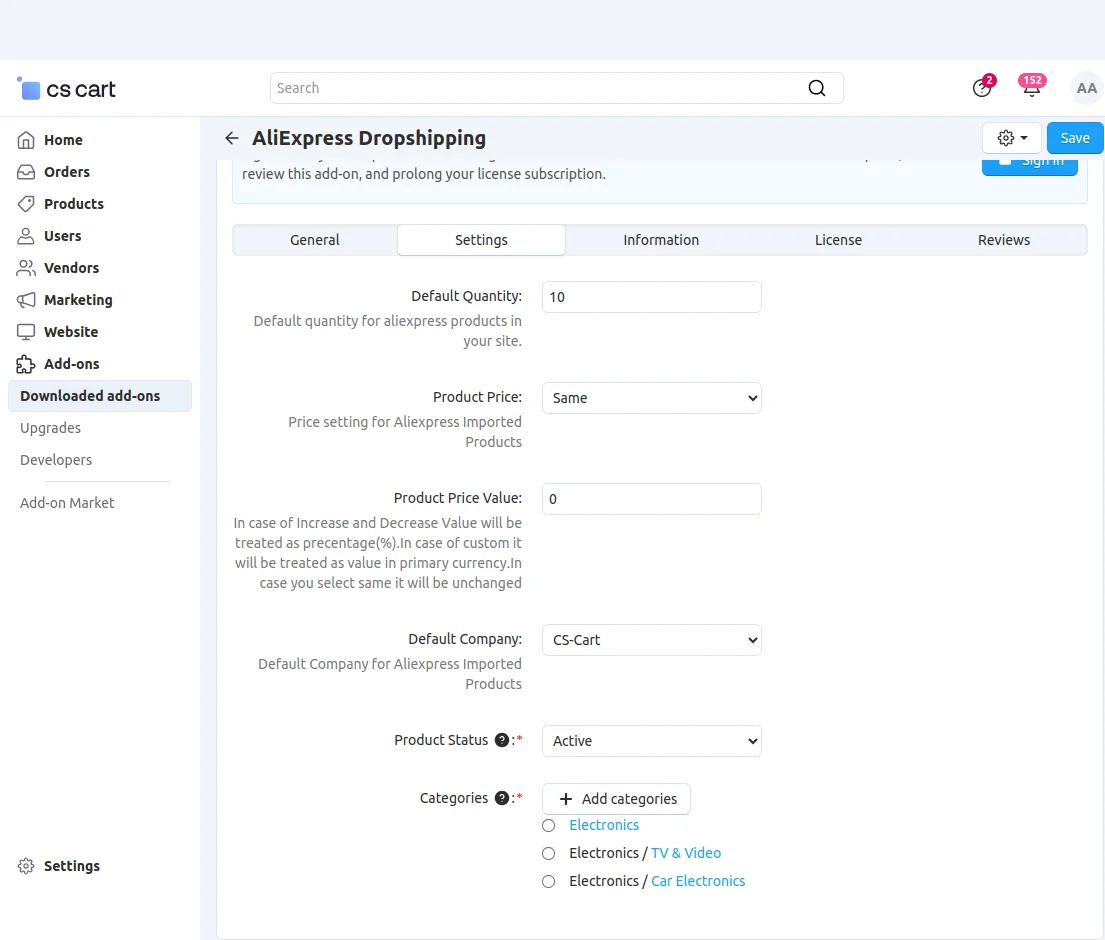1105x940 pixels.
Task: Choose the Electronics / Car Electronics radio
Action: [x=548, y=882]
